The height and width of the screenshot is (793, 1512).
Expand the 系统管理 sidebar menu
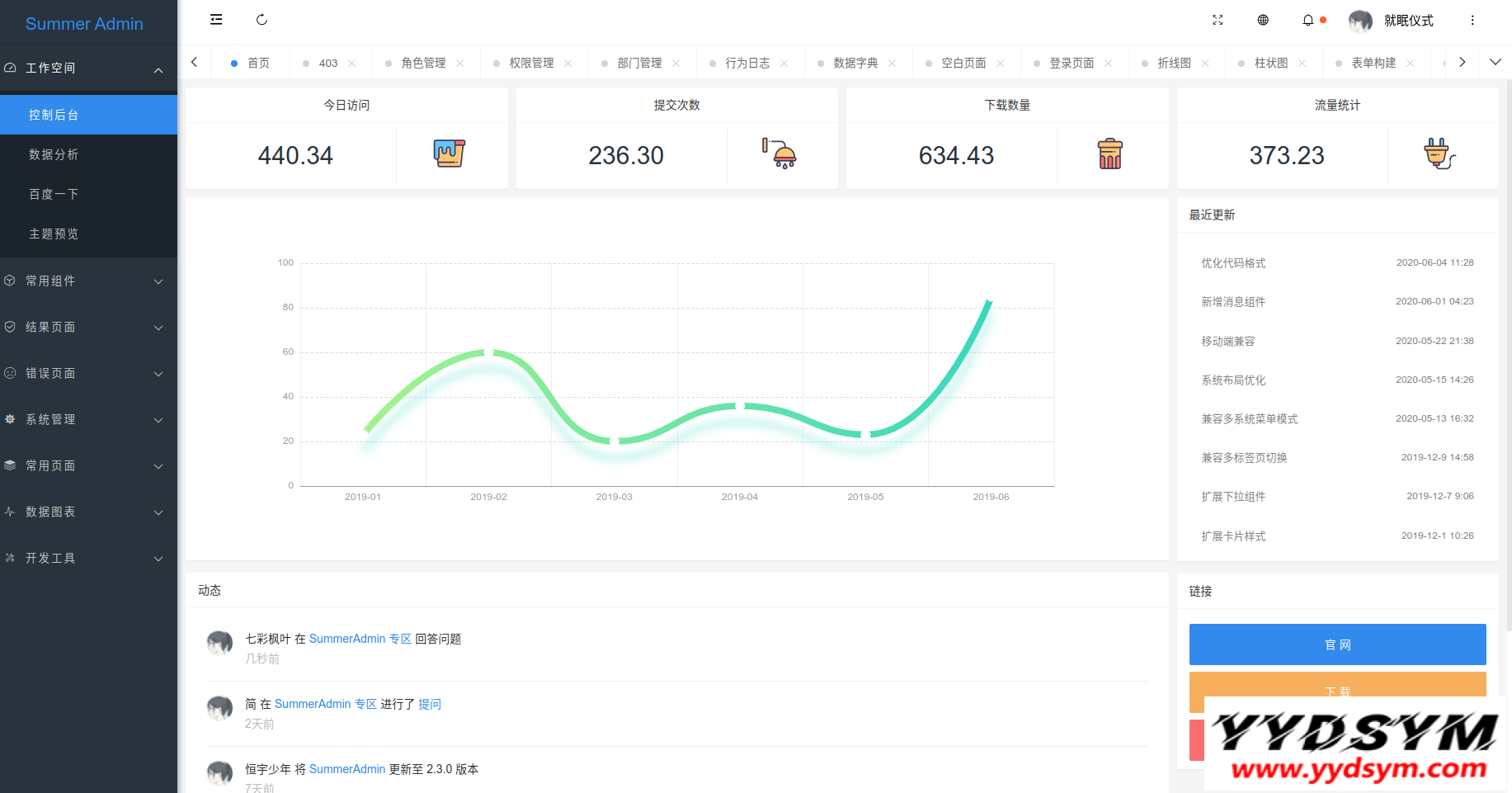(x=88, y=420)
